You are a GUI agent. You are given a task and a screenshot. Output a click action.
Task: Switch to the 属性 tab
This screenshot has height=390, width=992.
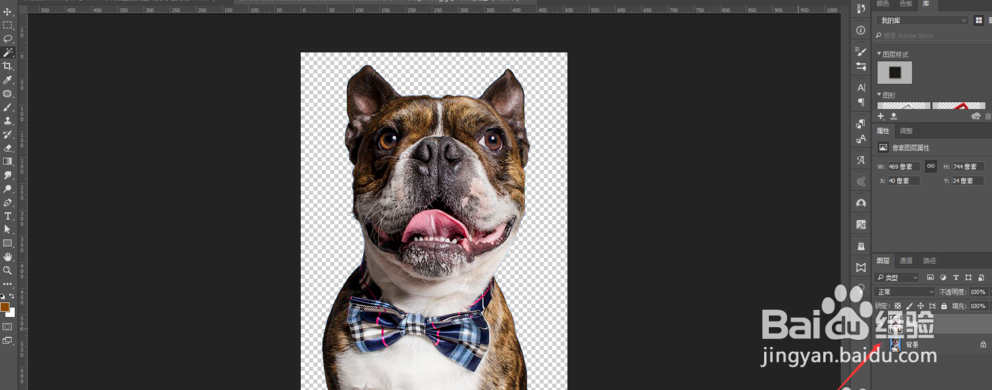coord(882,131)
